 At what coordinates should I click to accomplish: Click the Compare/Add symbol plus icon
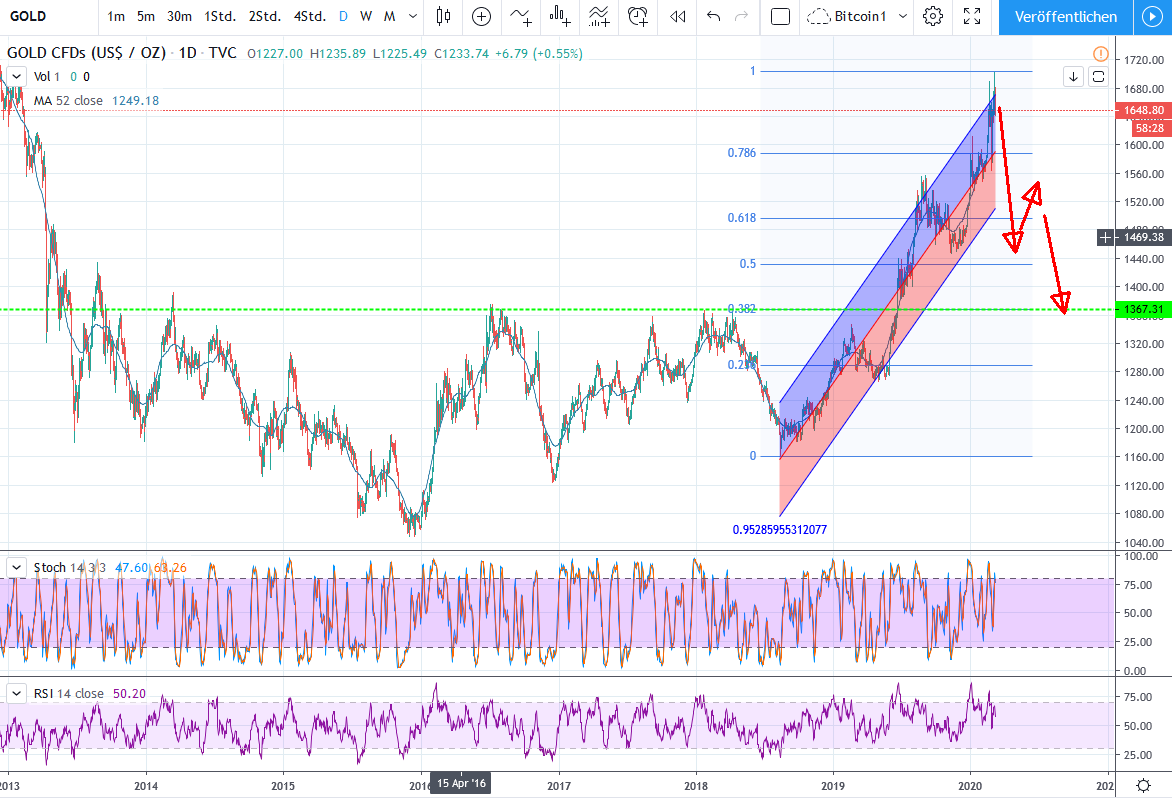click(481, 16)
